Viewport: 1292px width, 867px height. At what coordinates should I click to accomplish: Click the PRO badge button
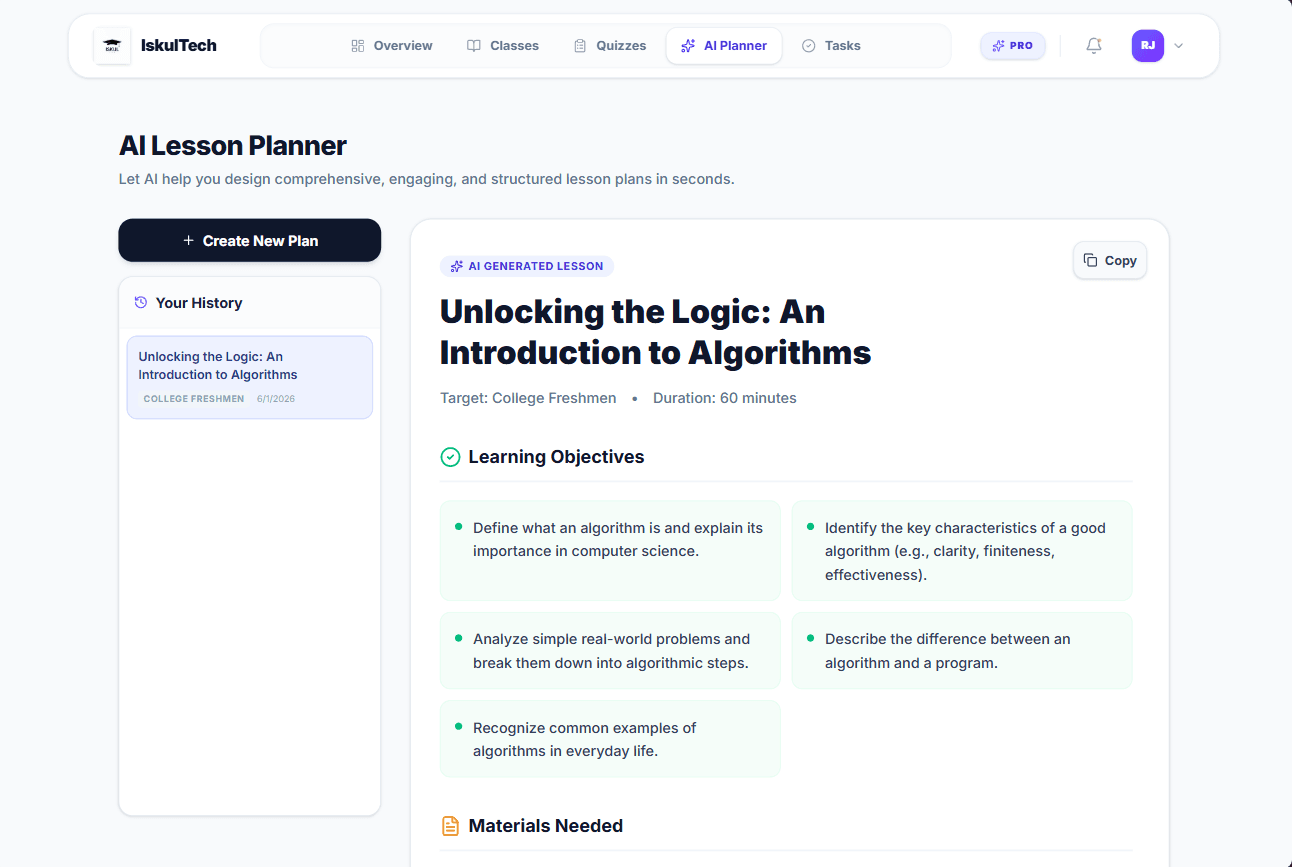[1013, 46]
